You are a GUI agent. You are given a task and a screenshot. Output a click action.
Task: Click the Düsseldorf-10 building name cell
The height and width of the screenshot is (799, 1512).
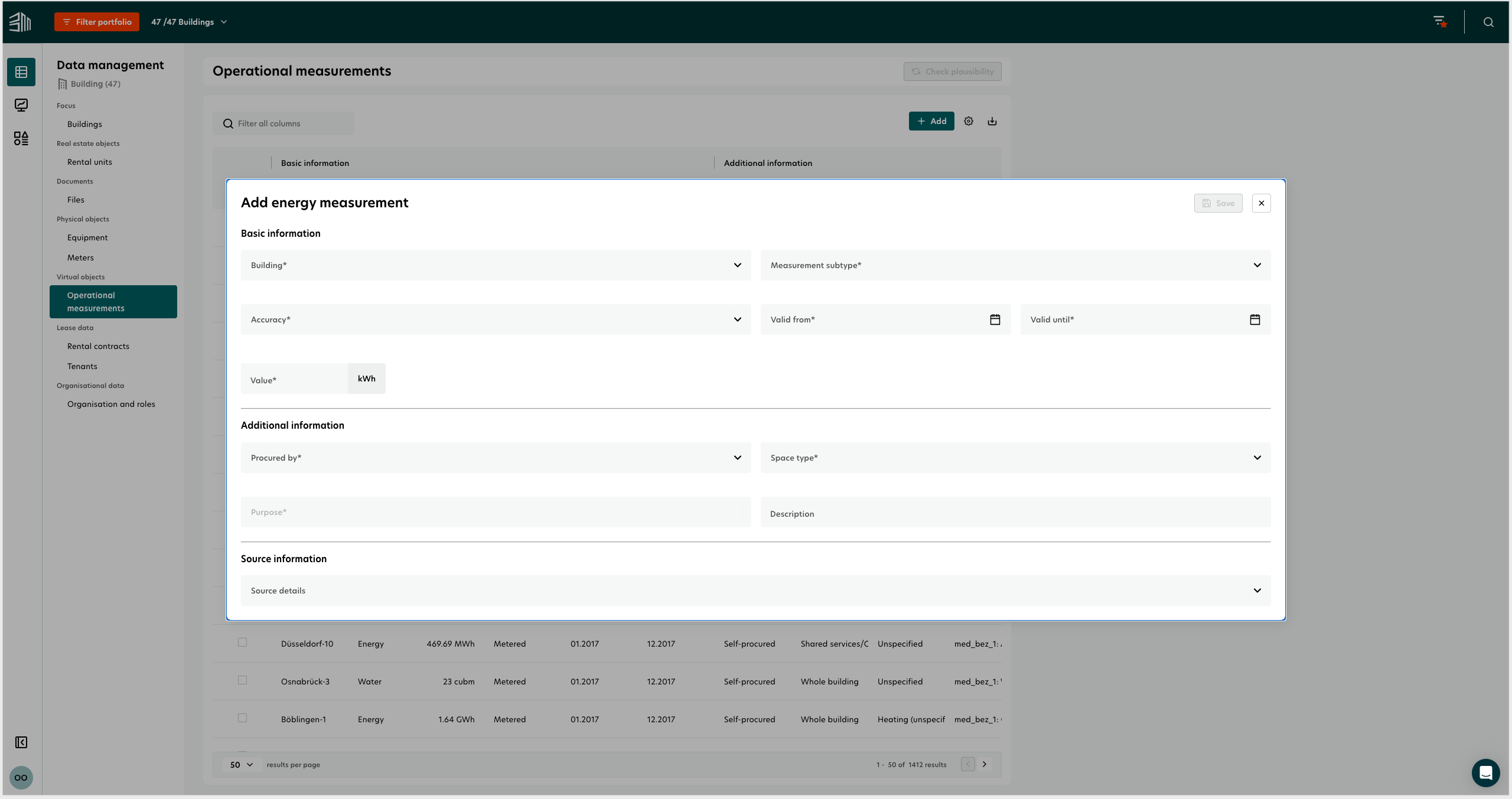(x=307, y=644)
